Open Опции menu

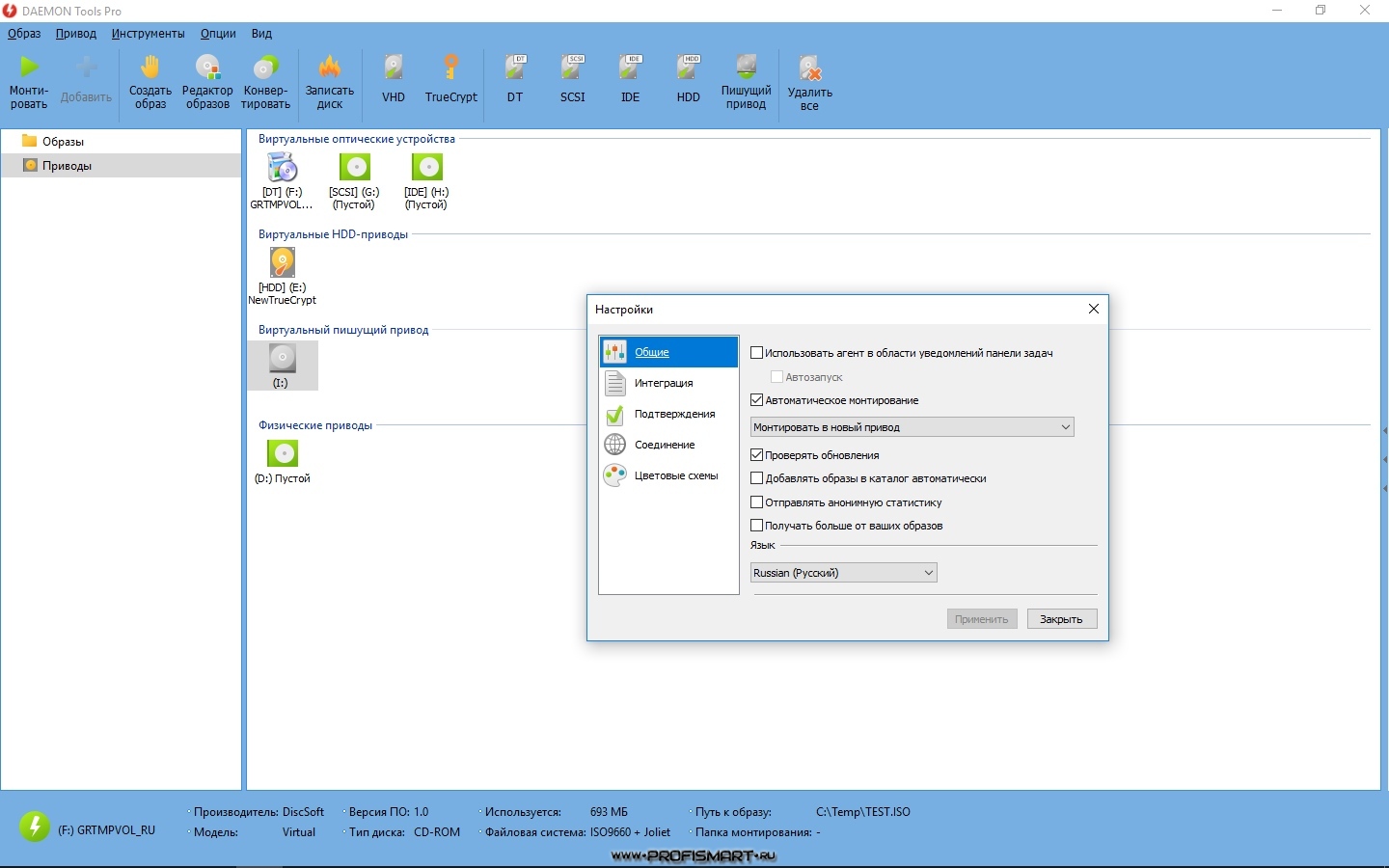pyautogui.click(x=218, y=33)
